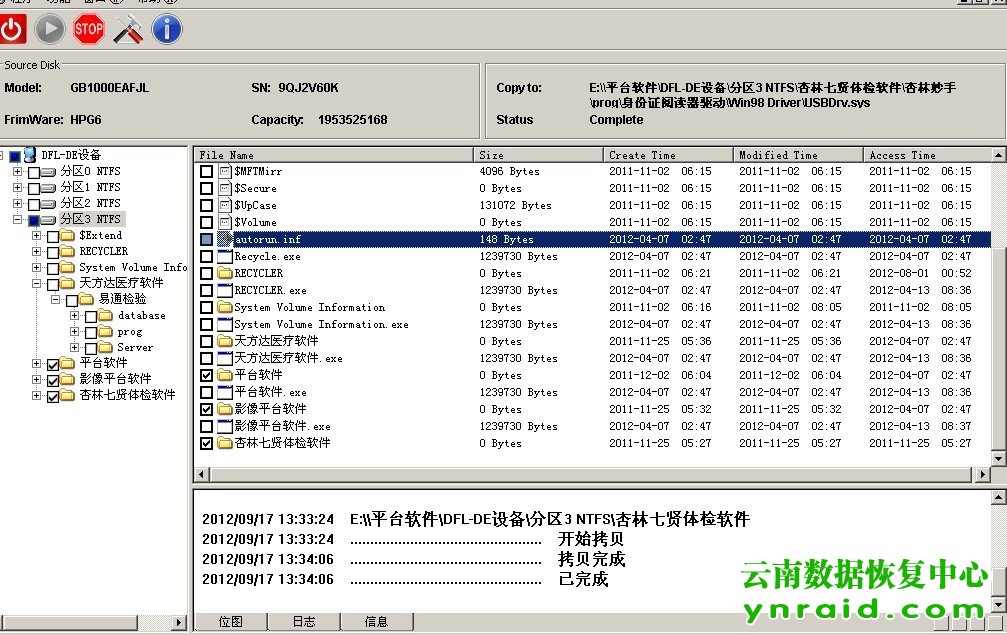Click the red STOP sign icon
The width and height of the screenshot is (1007, 635).
coord(89,29)
